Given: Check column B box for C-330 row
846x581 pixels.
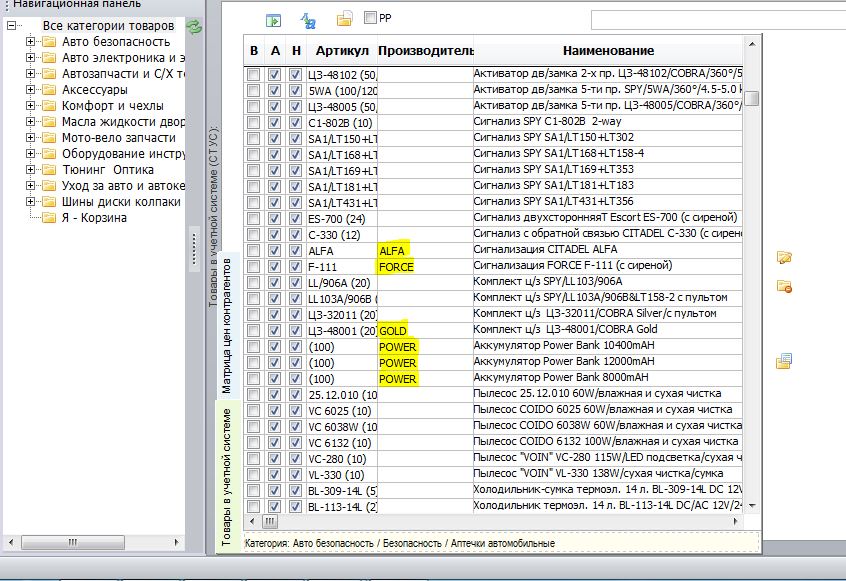Looking at the screenshot, I should pyautogui.click(x=253, y=235).
